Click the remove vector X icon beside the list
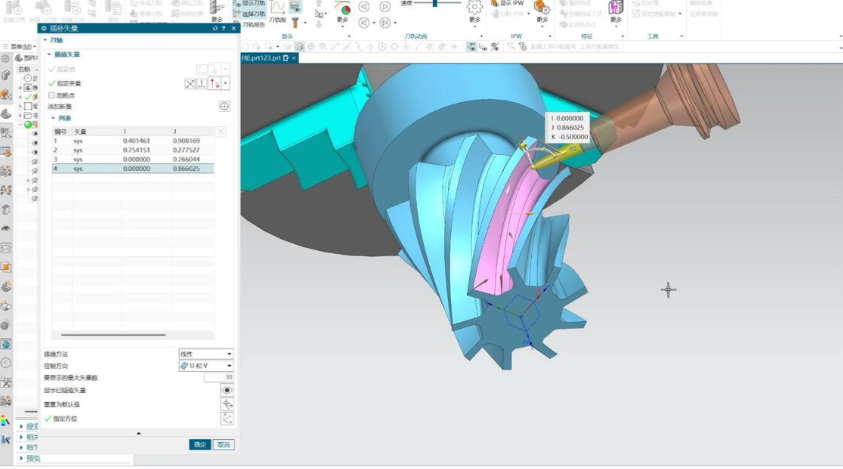Screen dimensions: 843x469 (x=220, y=132)
